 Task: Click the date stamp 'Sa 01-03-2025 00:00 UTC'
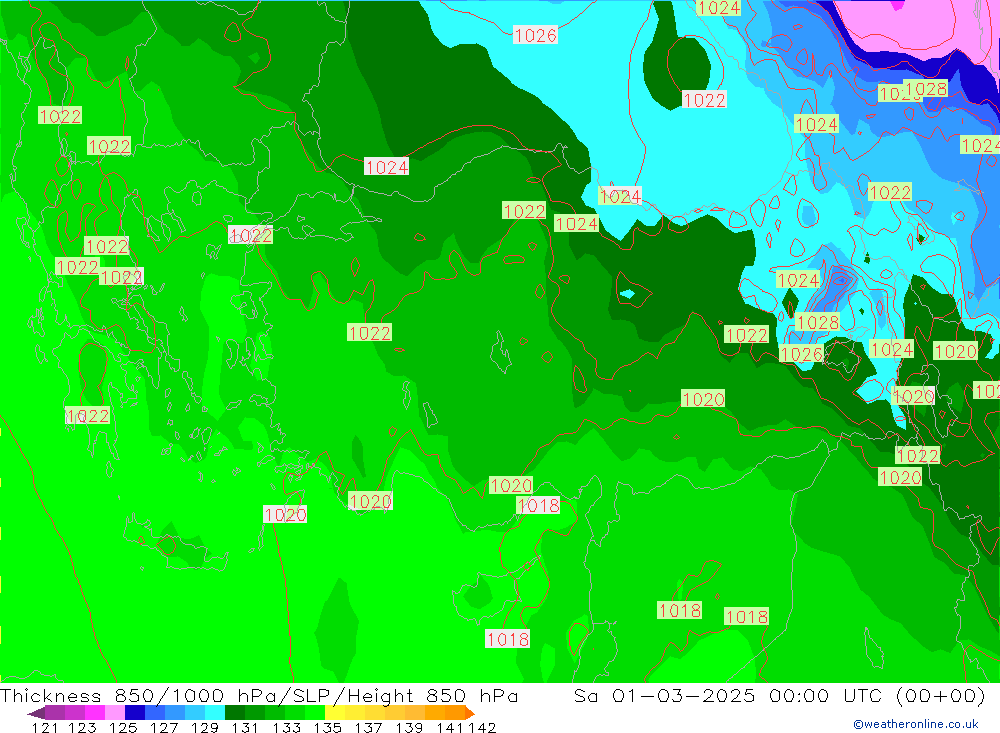[x=728, y=695]
